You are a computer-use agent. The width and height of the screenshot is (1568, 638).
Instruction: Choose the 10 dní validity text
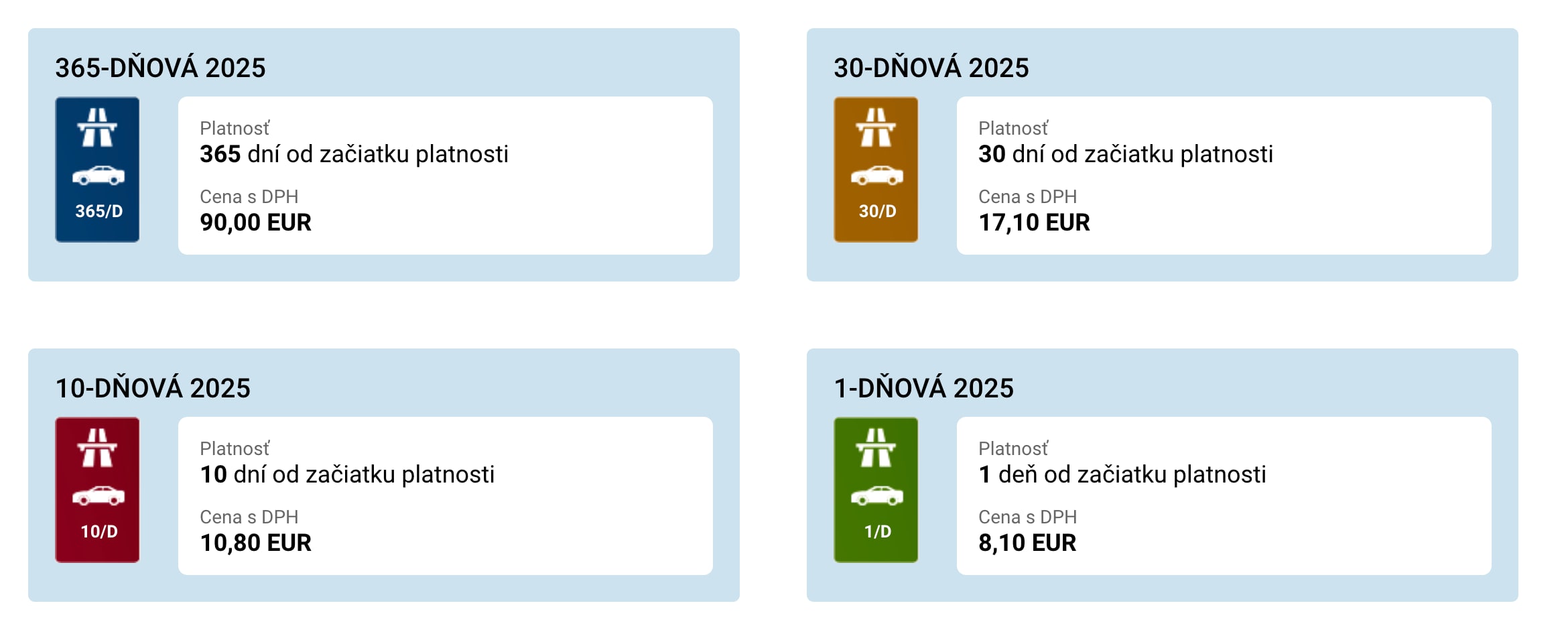coord(347,474)
